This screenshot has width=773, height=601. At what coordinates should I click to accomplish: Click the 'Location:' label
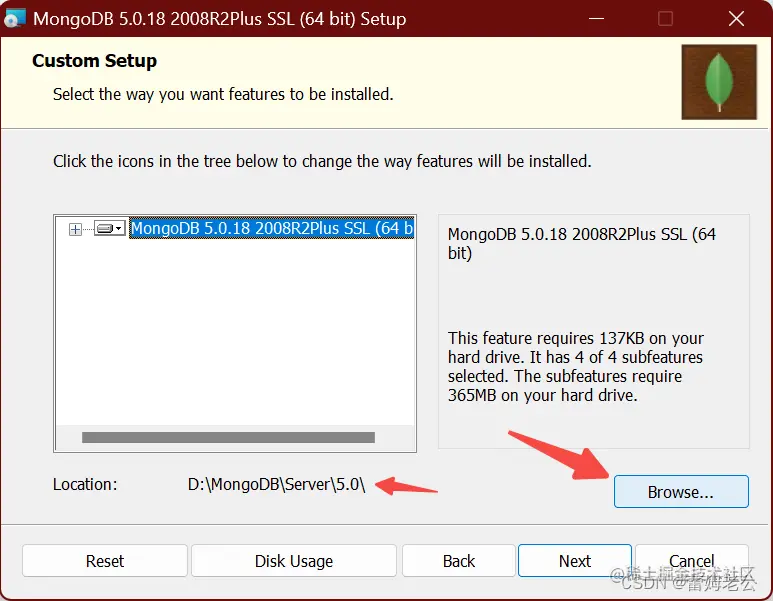coord(85,485)
